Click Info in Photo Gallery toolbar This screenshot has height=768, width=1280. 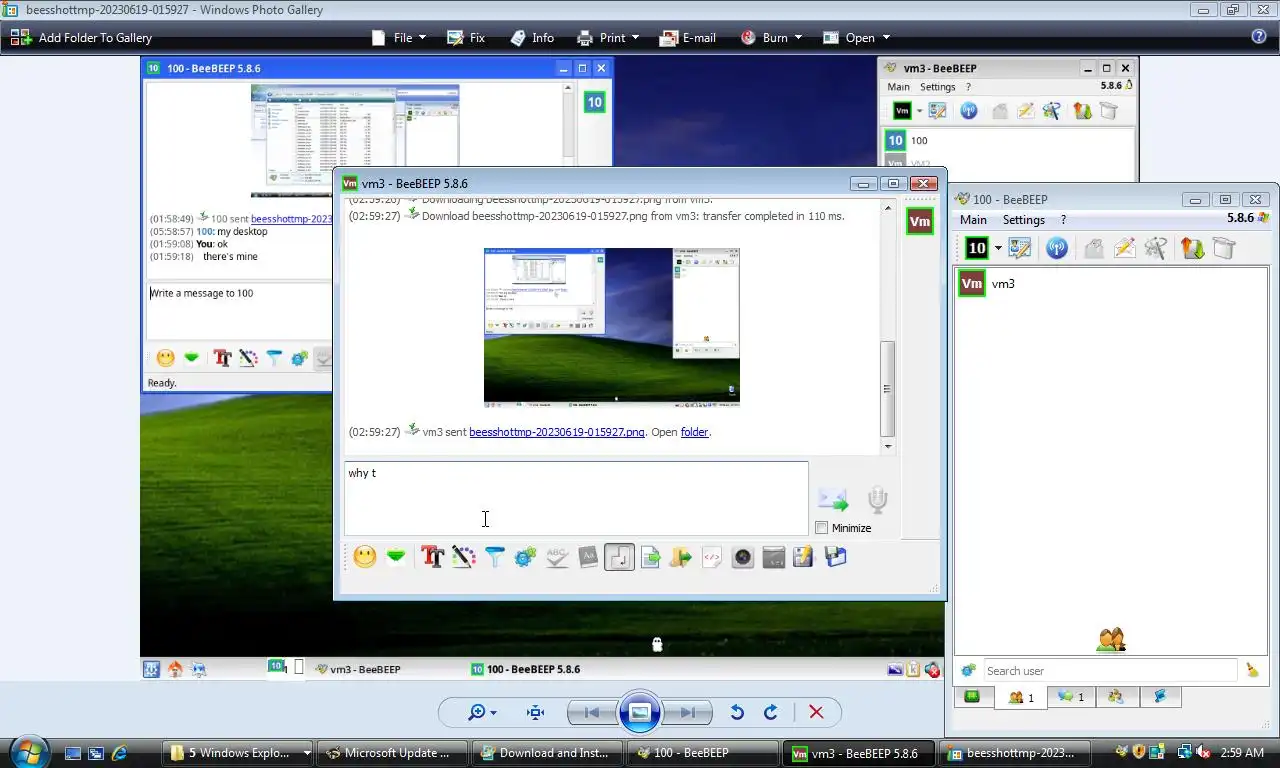point(531,38)
